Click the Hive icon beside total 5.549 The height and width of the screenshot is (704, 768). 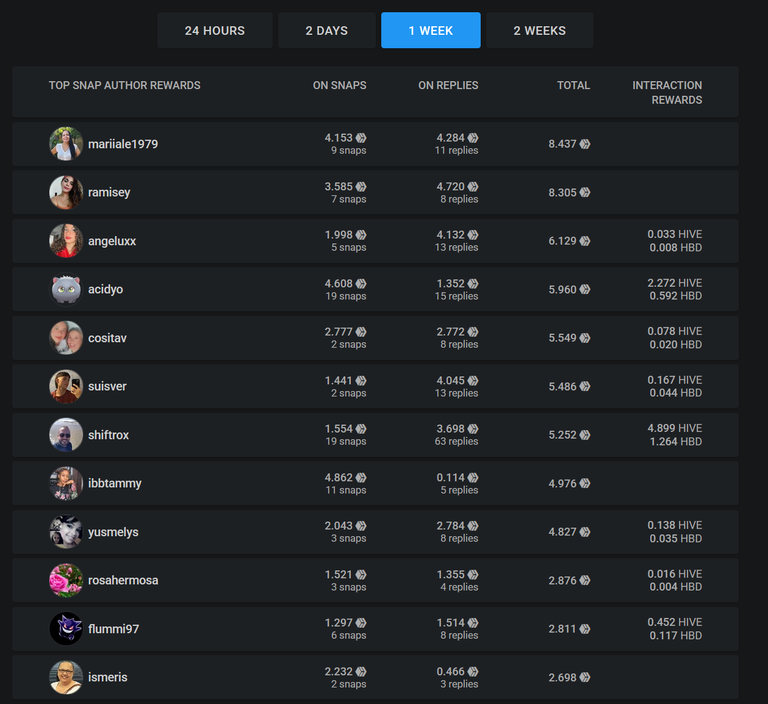point(585,338)
